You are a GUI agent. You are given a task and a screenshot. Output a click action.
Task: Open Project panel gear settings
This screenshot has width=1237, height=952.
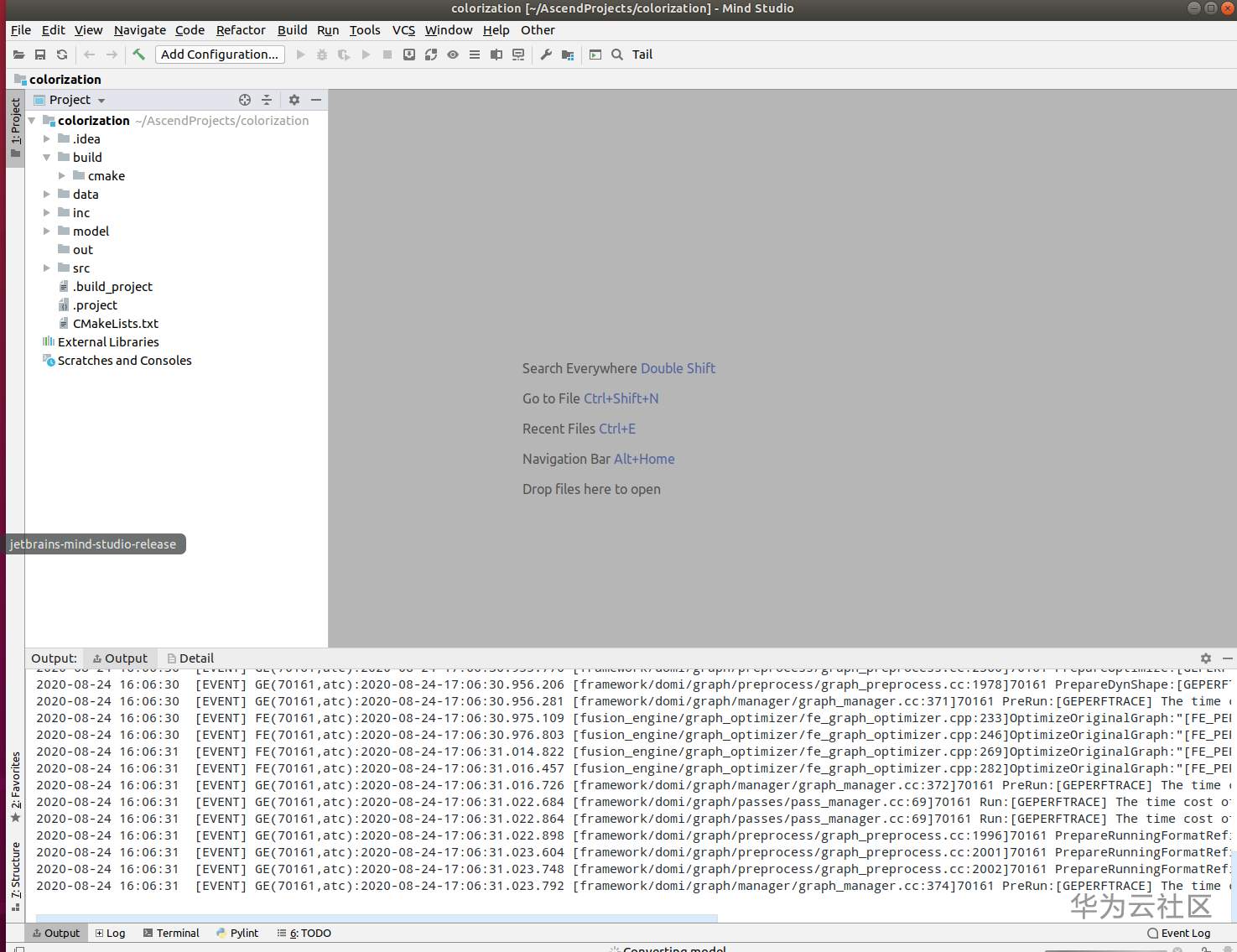[x=294, y=100]
